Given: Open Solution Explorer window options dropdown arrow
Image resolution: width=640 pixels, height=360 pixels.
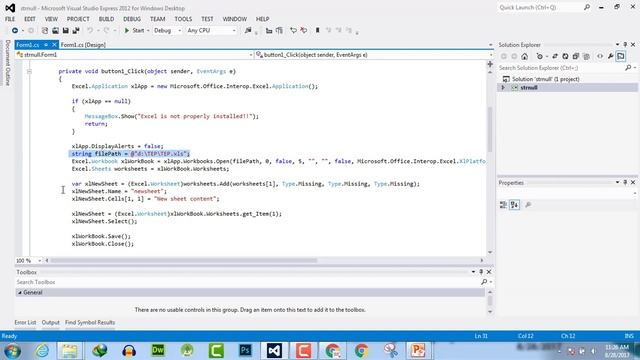Looking at the screenshot, I should click(618, 44).
